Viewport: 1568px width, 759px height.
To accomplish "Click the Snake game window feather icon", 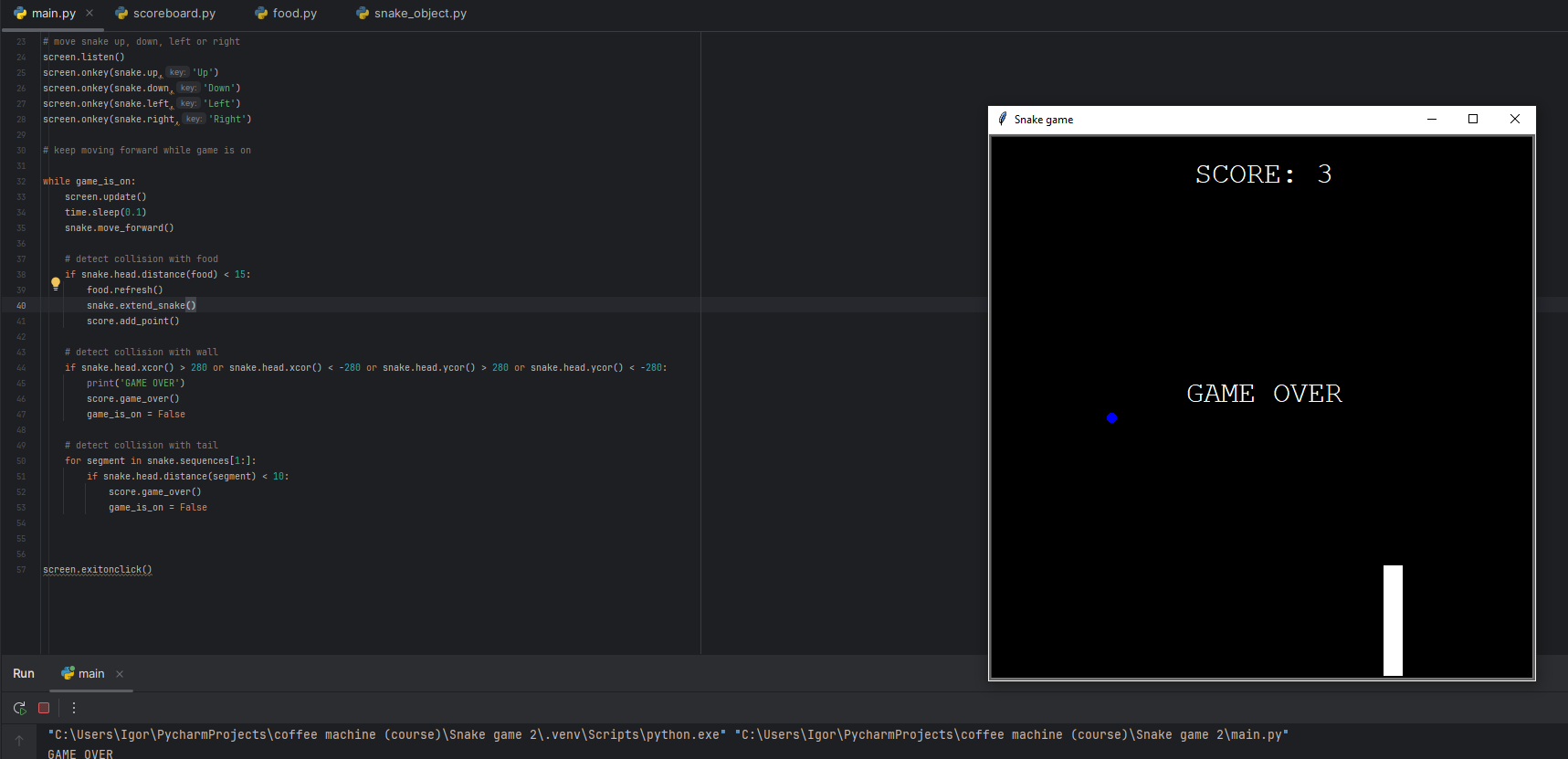I will (x=1003, y=120).
